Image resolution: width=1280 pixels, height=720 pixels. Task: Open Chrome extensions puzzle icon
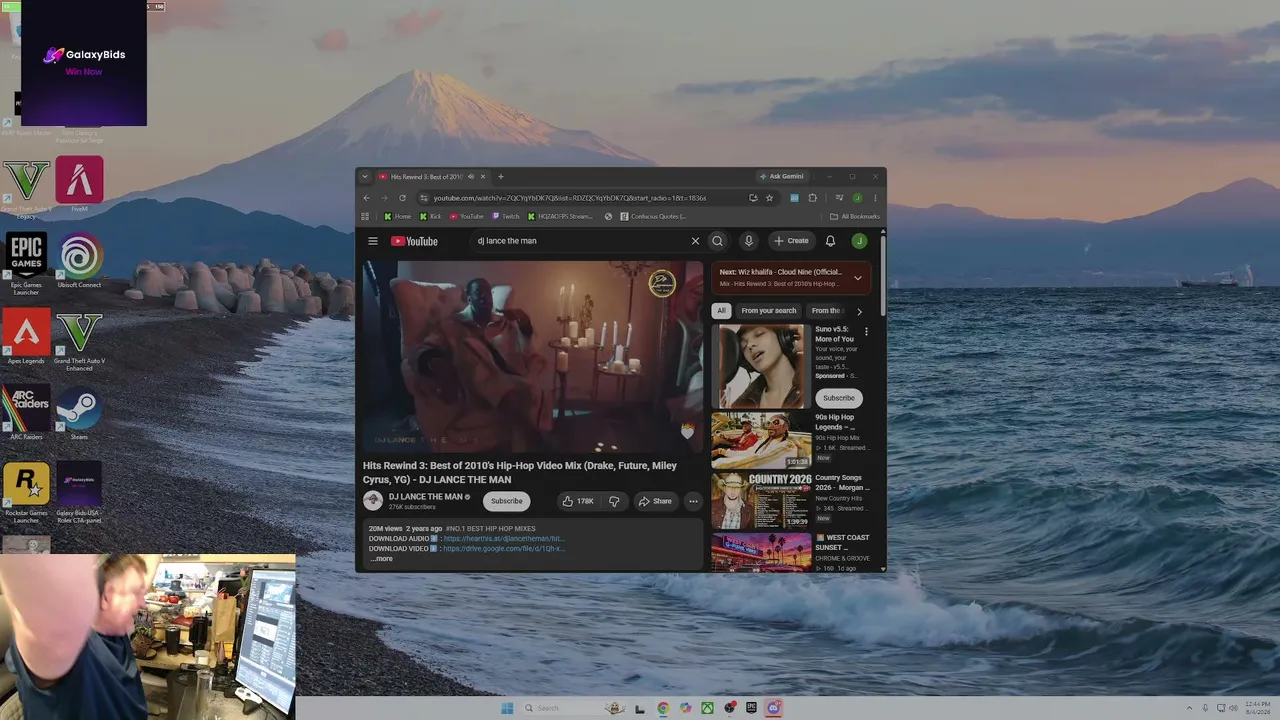(812, 198)
